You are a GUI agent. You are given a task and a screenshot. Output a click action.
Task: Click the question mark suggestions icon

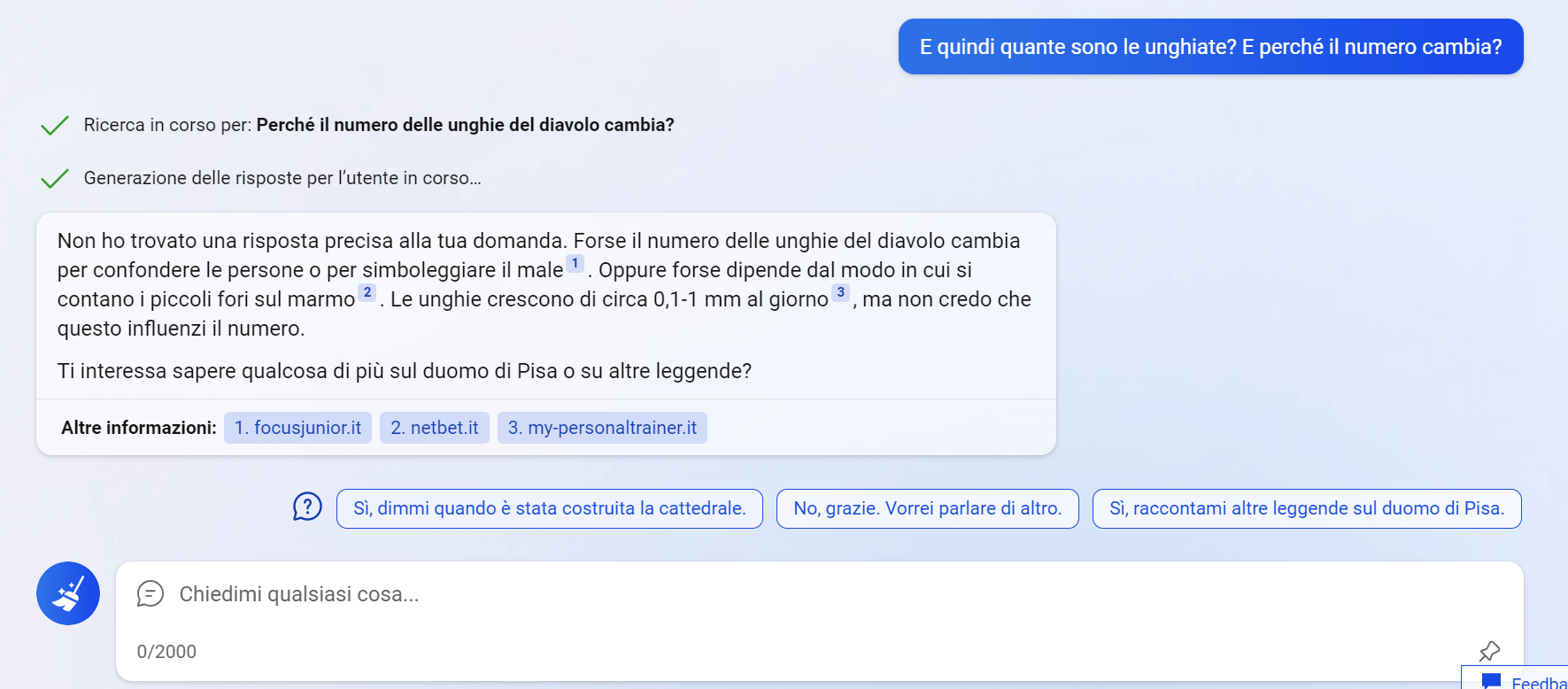click(x=307, y=507)
